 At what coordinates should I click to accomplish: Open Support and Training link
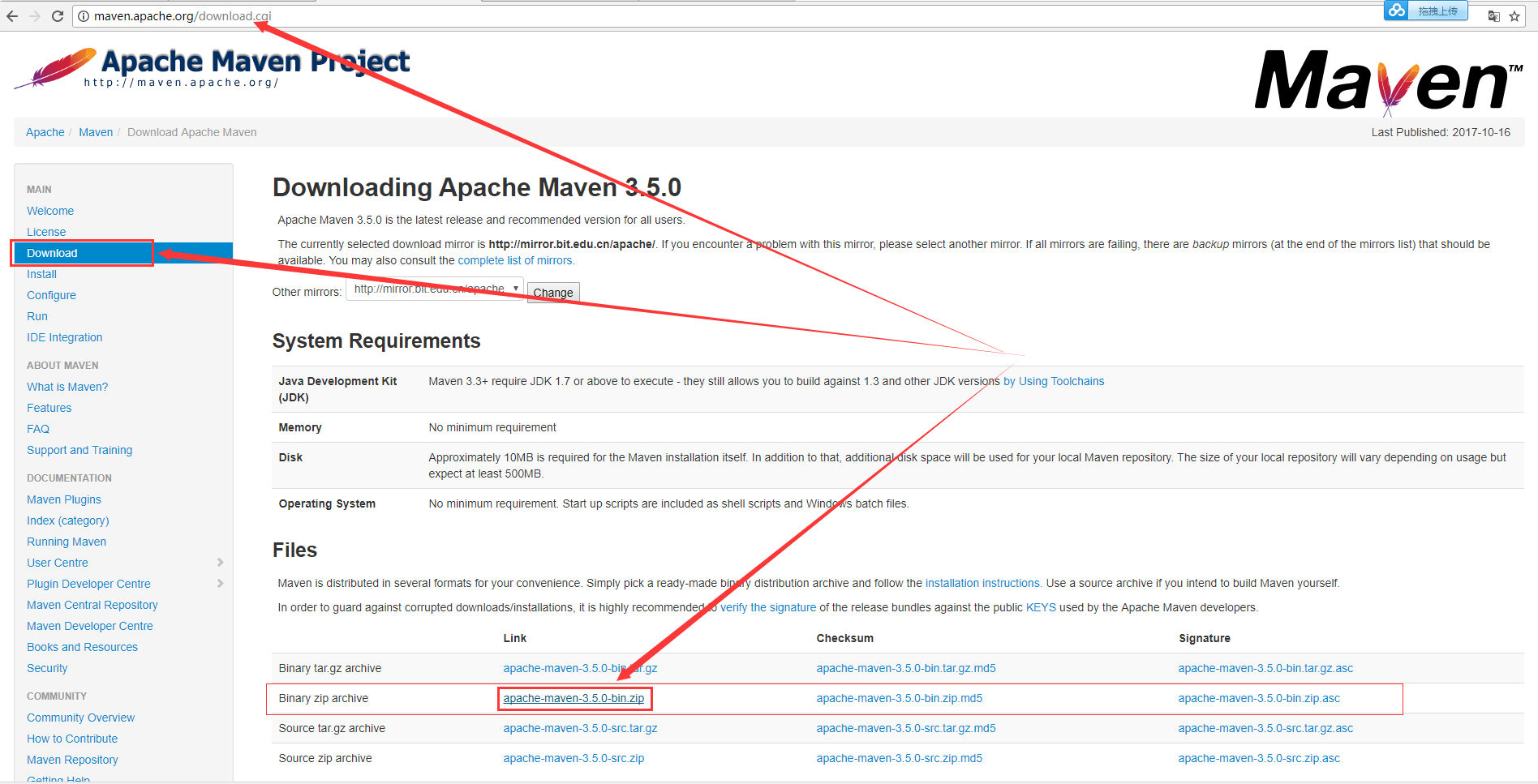point(79,450)
